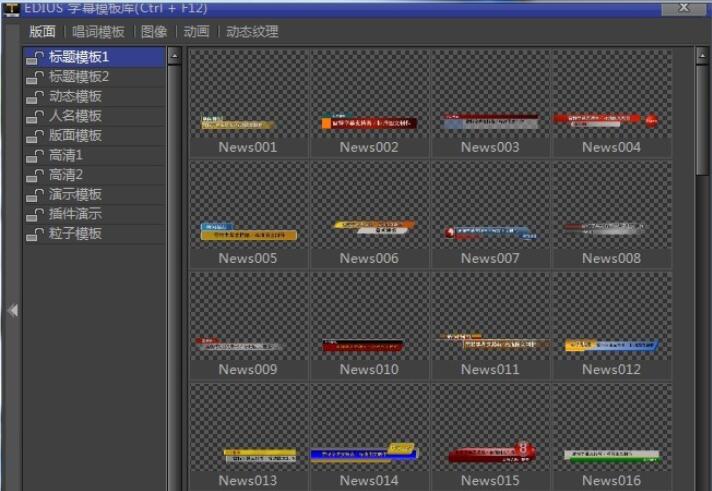Click the EDIUS title bar app icon
The width and height of the screenshot is (712, 491).
click(11, 9)
